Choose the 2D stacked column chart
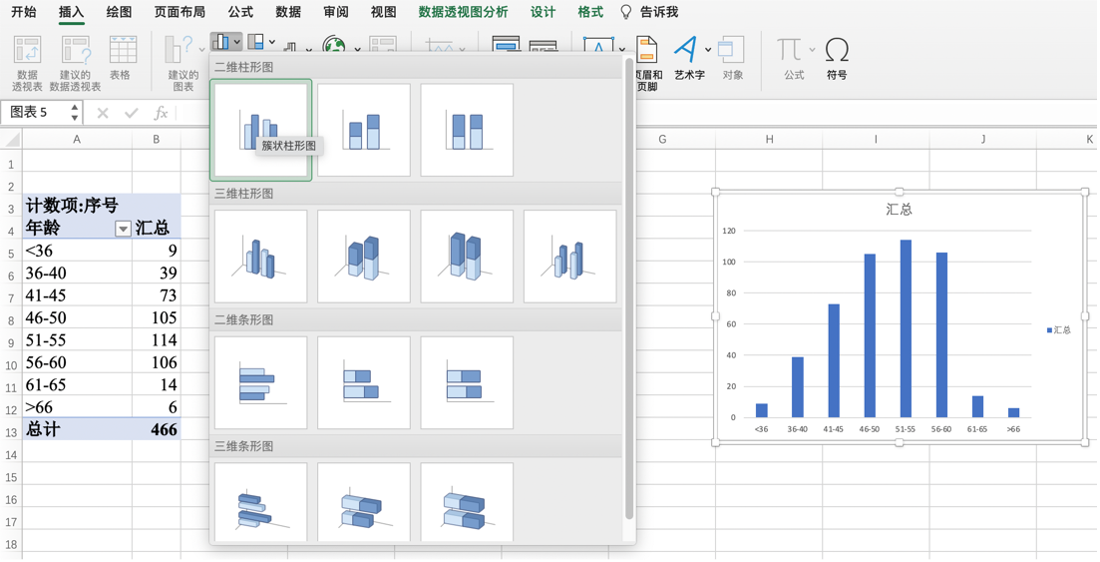Image resolution: width=1100 pixels, height=562 pixels. (x=364, y=130)
